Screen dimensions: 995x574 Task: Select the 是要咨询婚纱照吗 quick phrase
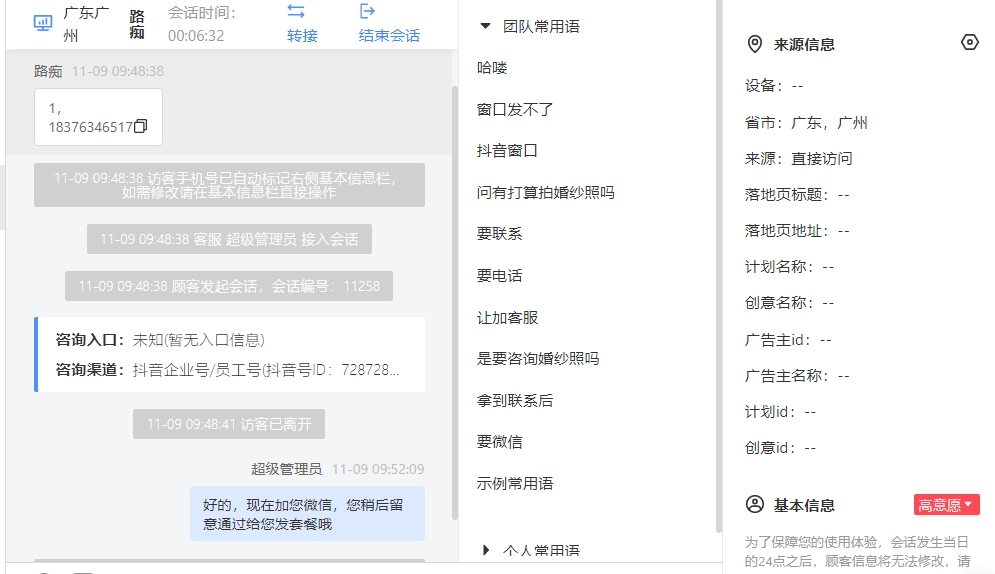(x=537, y=359)
